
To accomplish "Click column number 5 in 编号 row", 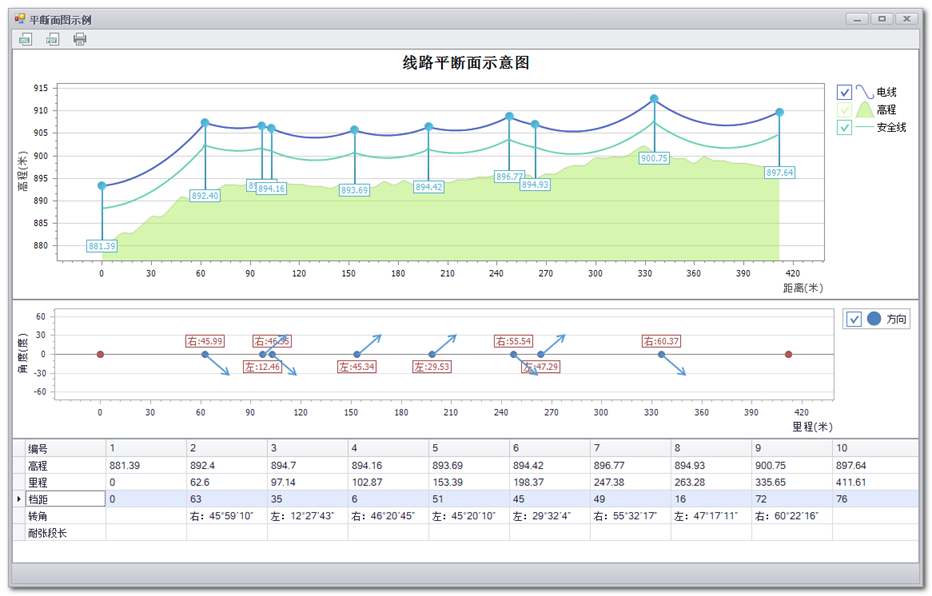I will tap(470, 449).
